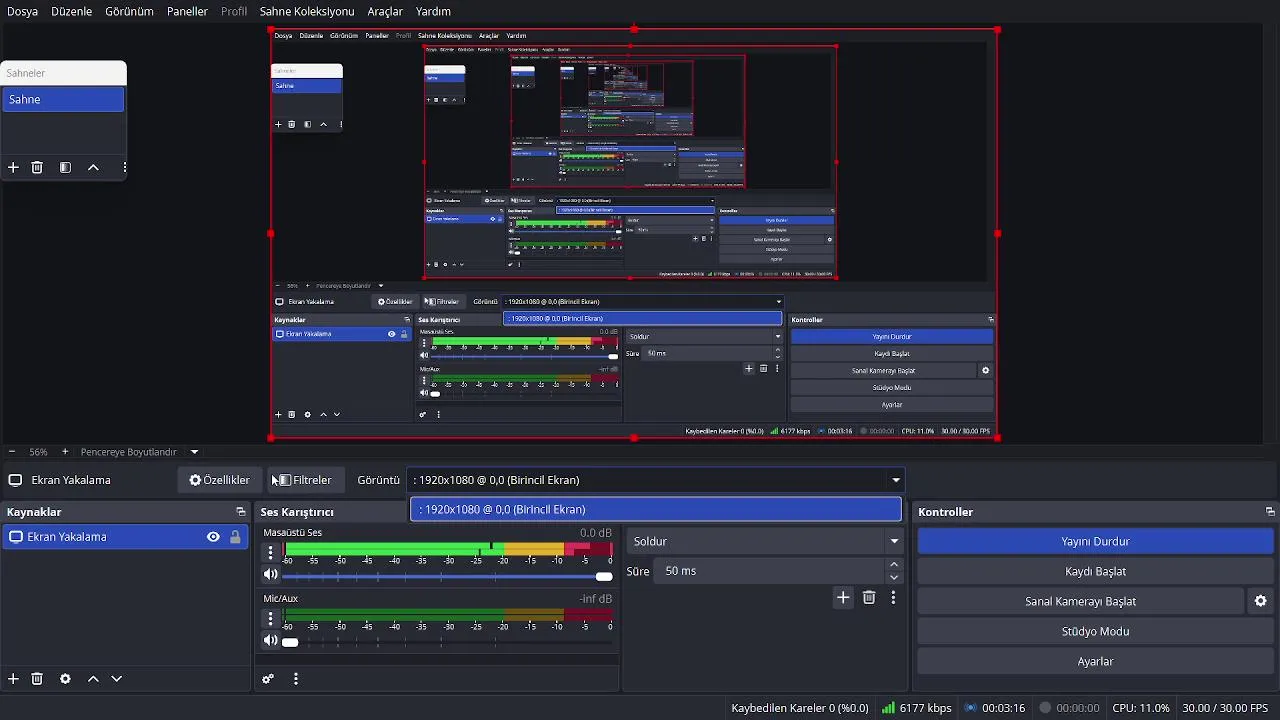1280x720 pixels.
Task: Remove selected source with Kaynaklar trash icon
Action: pyautogui.click(x=37, y=679)
